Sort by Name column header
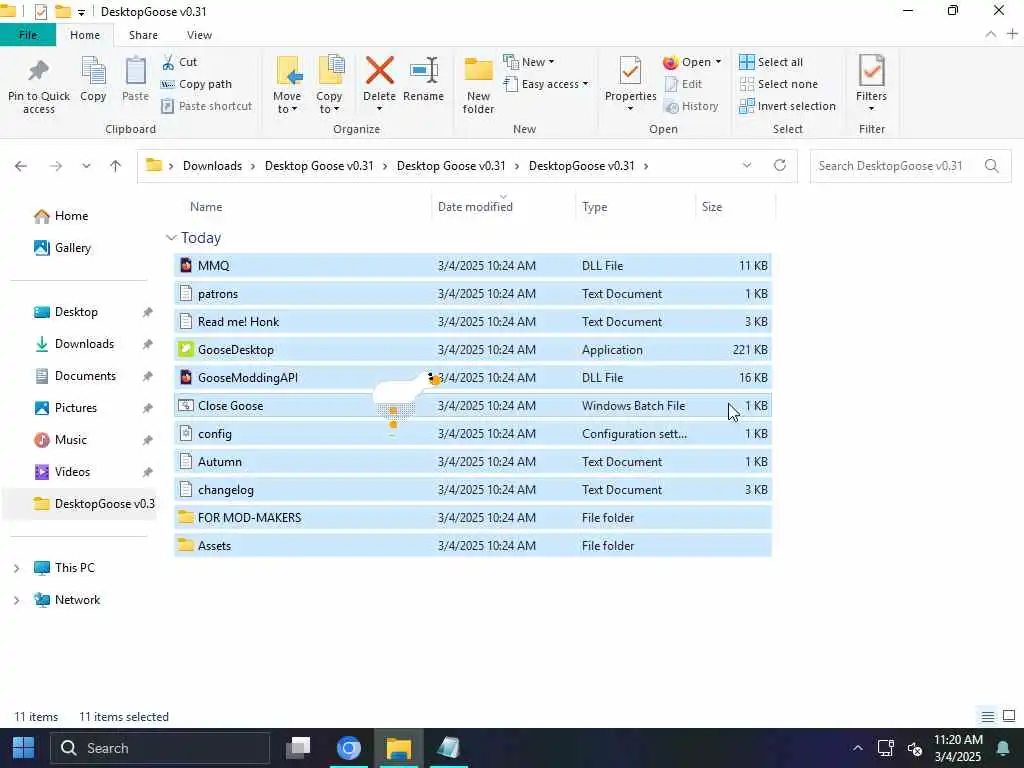 click(x=206, y=207)
